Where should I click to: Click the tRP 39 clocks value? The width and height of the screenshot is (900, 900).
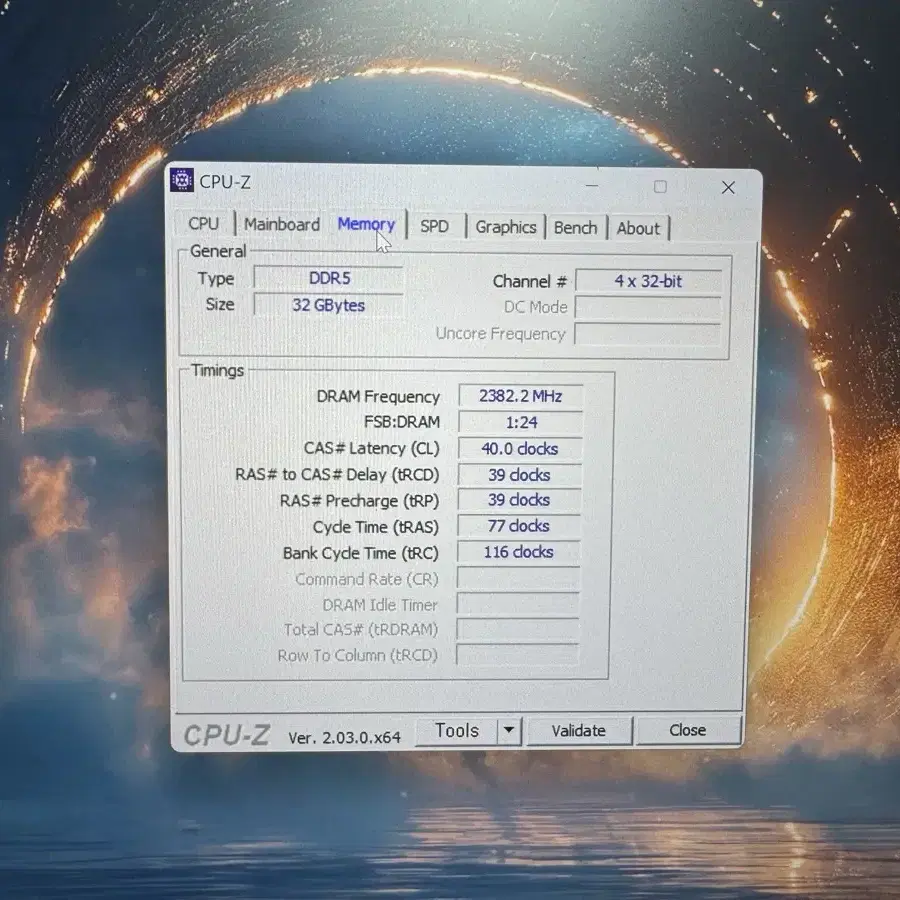[x=519, y=500]
